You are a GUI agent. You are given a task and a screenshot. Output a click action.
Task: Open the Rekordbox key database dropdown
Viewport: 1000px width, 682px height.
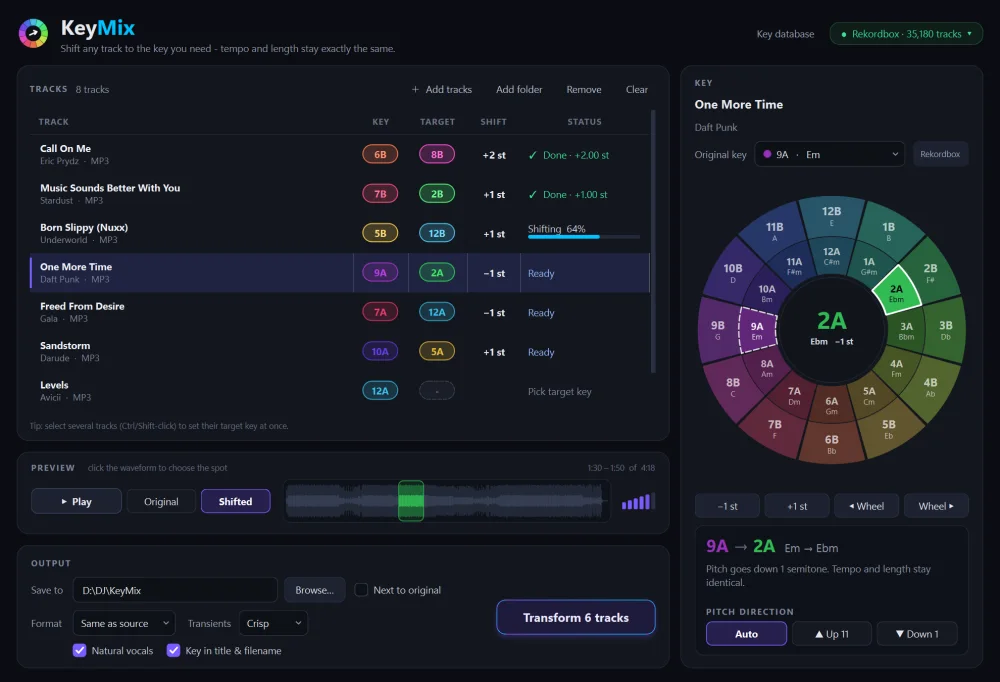906,34
